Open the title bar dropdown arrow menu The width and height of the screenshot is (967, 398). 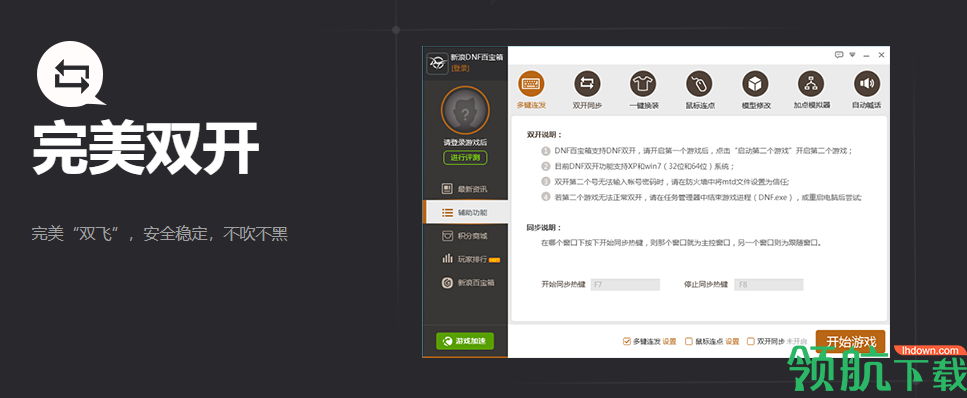click(x=853, y=55)
